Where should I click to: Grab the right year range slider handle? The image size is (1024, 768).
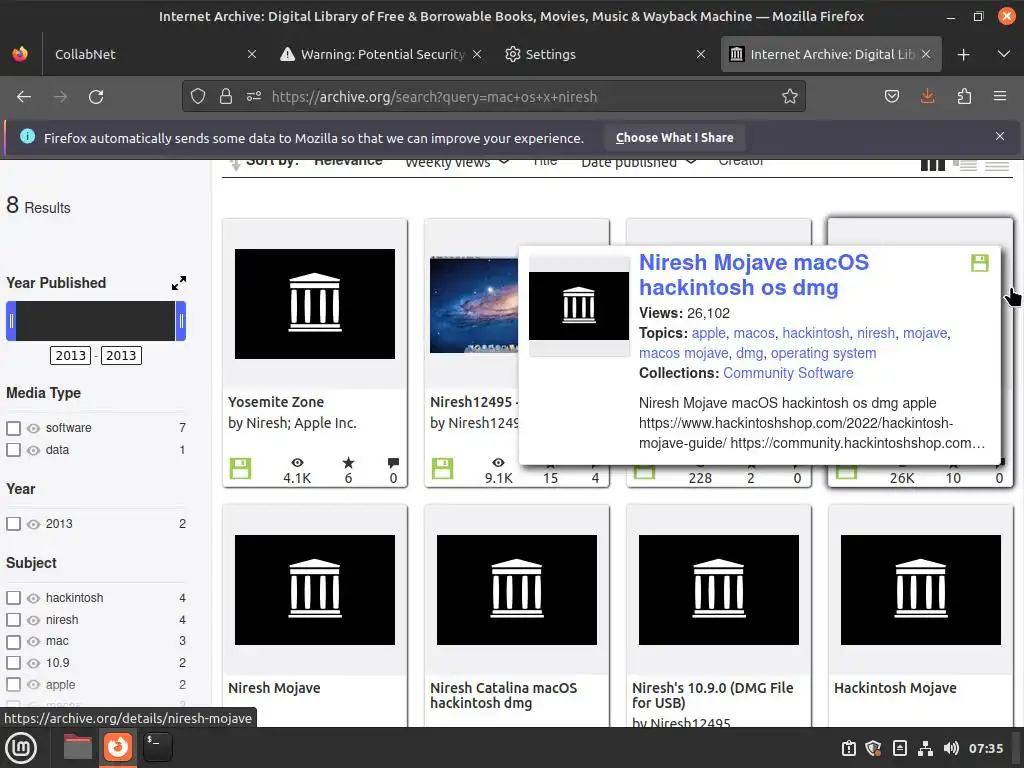pyautogui.click(x=181, y=321)
